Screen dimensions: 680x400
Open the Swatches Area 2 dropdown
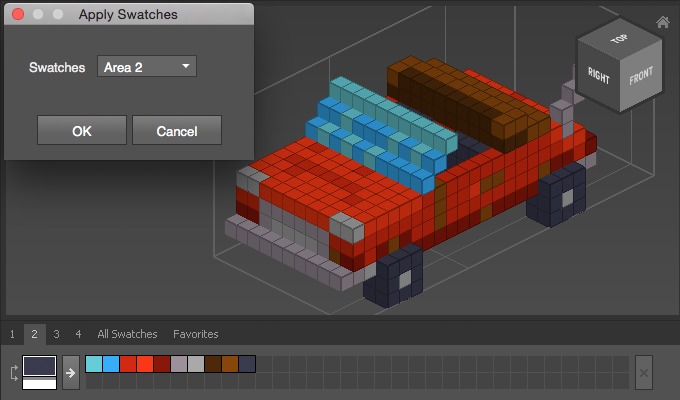(147, 67)
